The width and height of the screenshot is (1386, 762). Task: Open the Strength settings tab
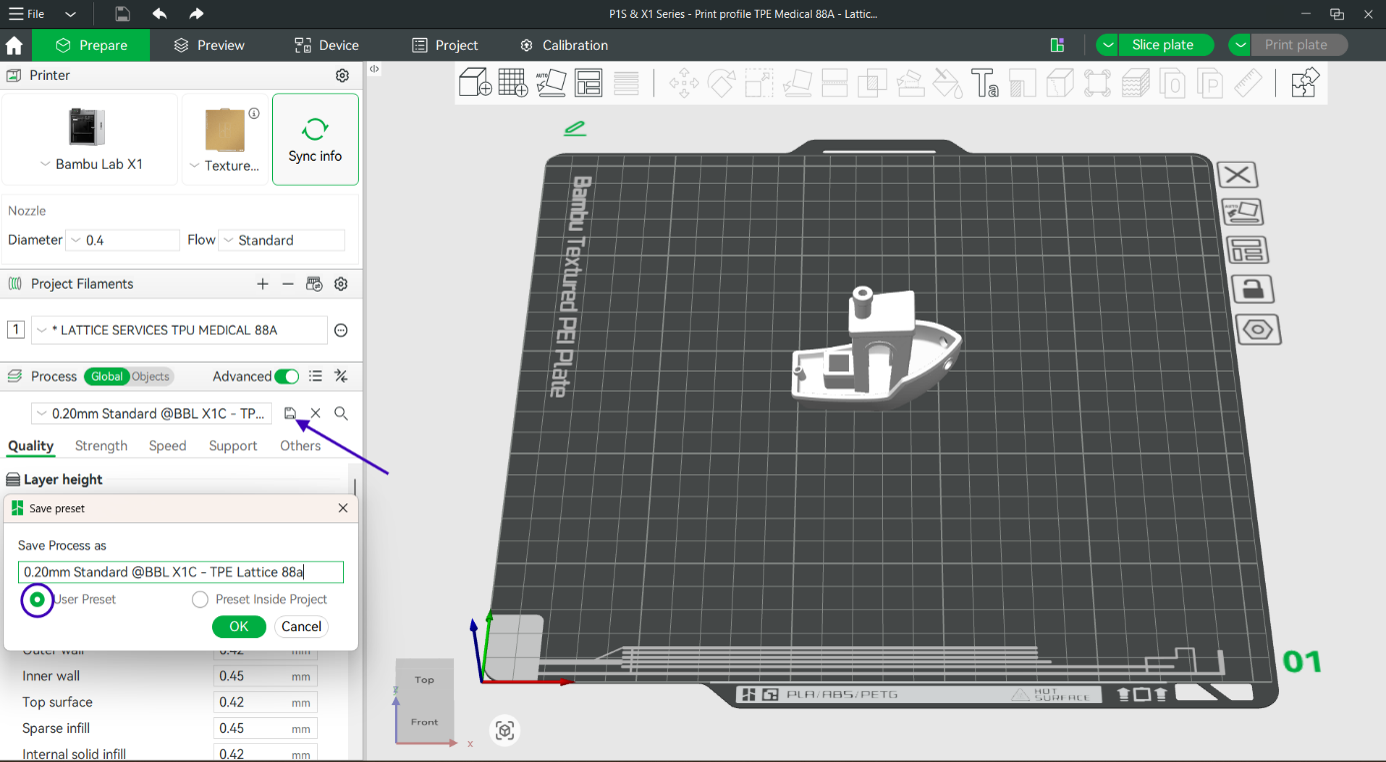click(x=101, y=446)
